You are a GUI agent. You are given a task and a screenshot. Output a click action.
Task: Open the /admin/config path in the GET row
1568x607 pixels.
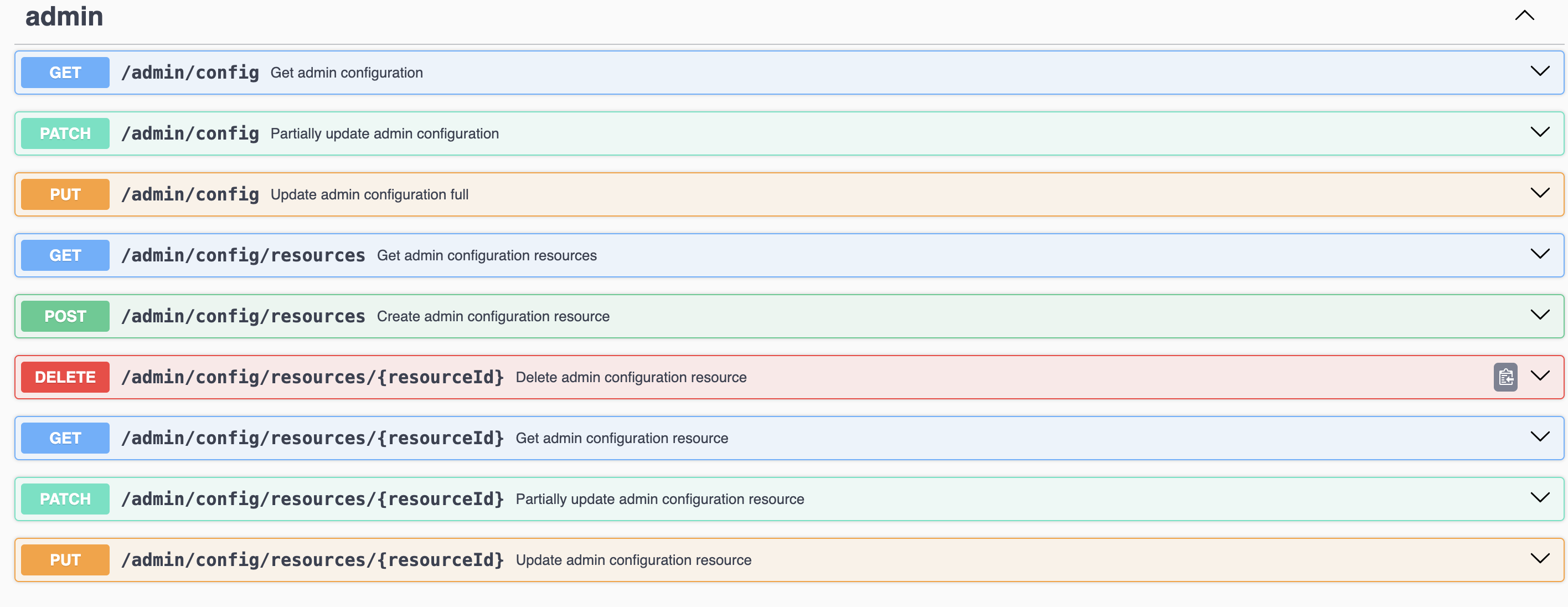(190, 73)
